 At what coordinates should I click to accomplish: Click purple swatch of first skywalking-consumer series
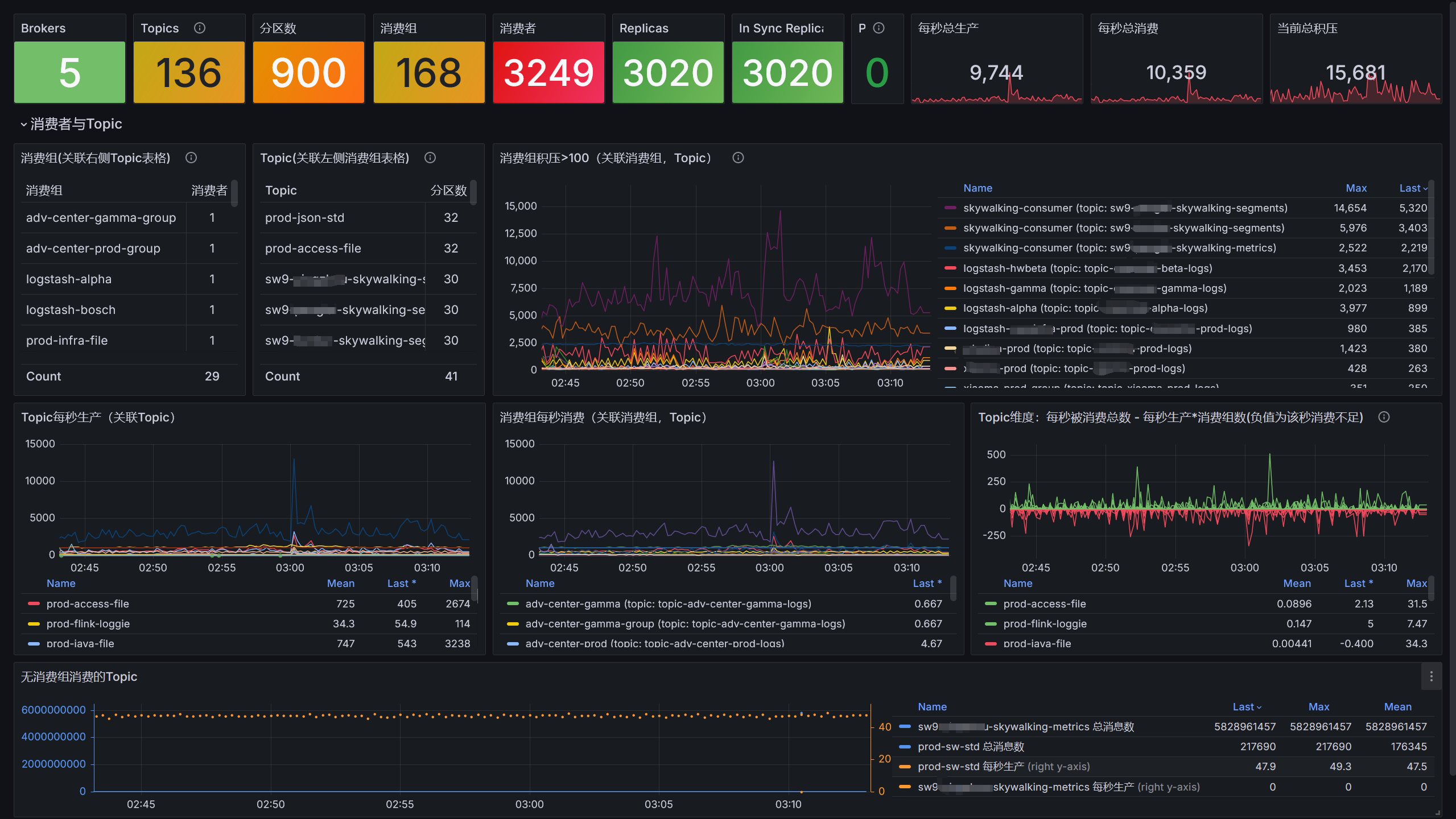tap(950, 208)
